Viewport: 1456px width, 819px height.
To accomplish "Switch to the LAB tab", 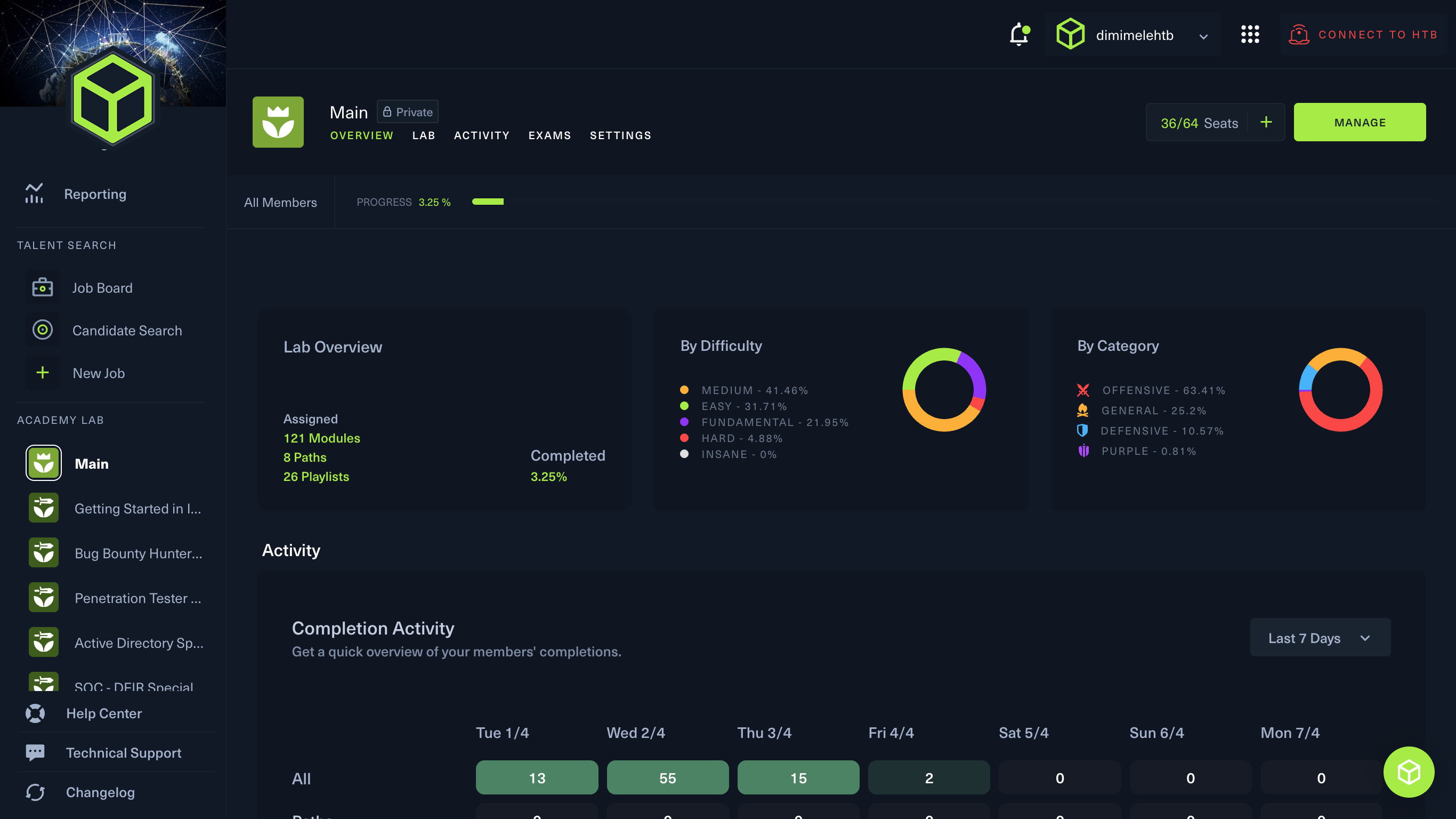I will click(423, 135).
